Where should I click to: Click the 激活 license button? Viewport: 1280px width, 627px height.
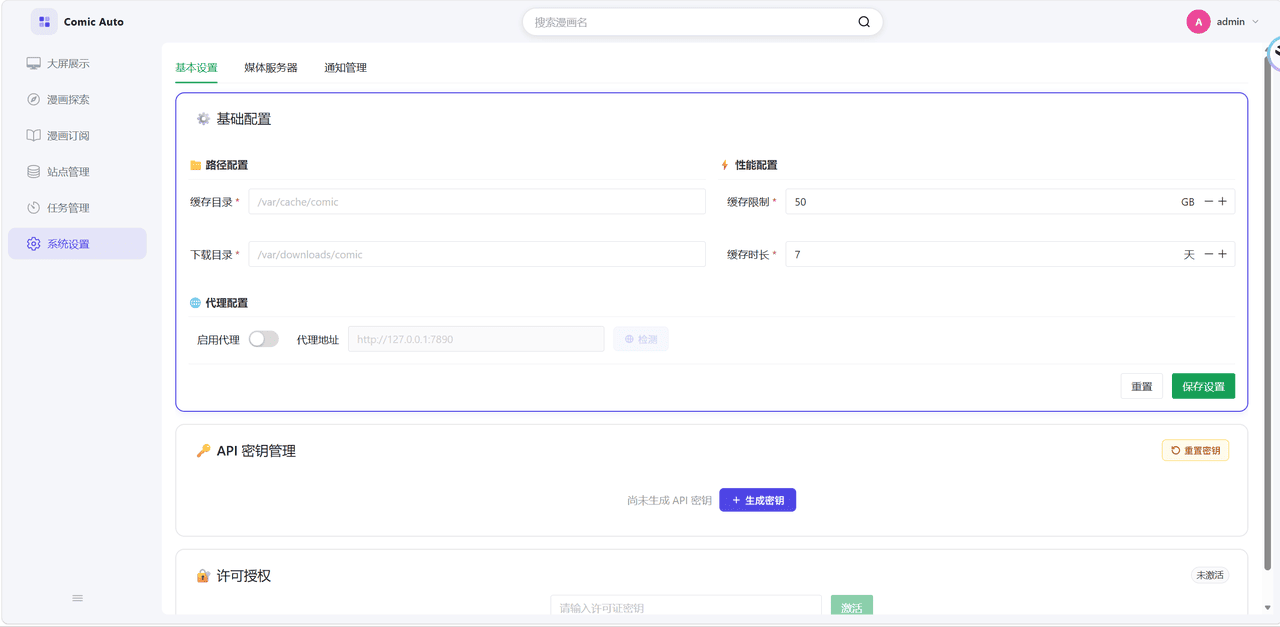point(852,607)
